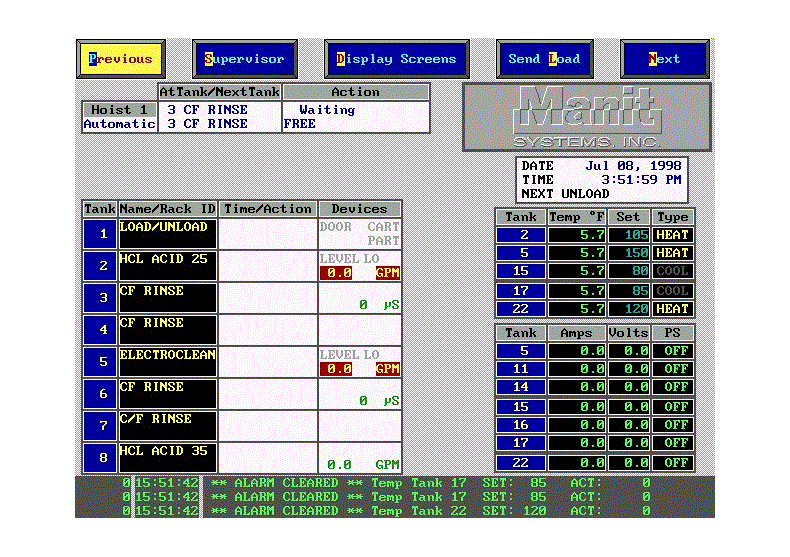Click the Manit Systems logo

click(587, 116)
